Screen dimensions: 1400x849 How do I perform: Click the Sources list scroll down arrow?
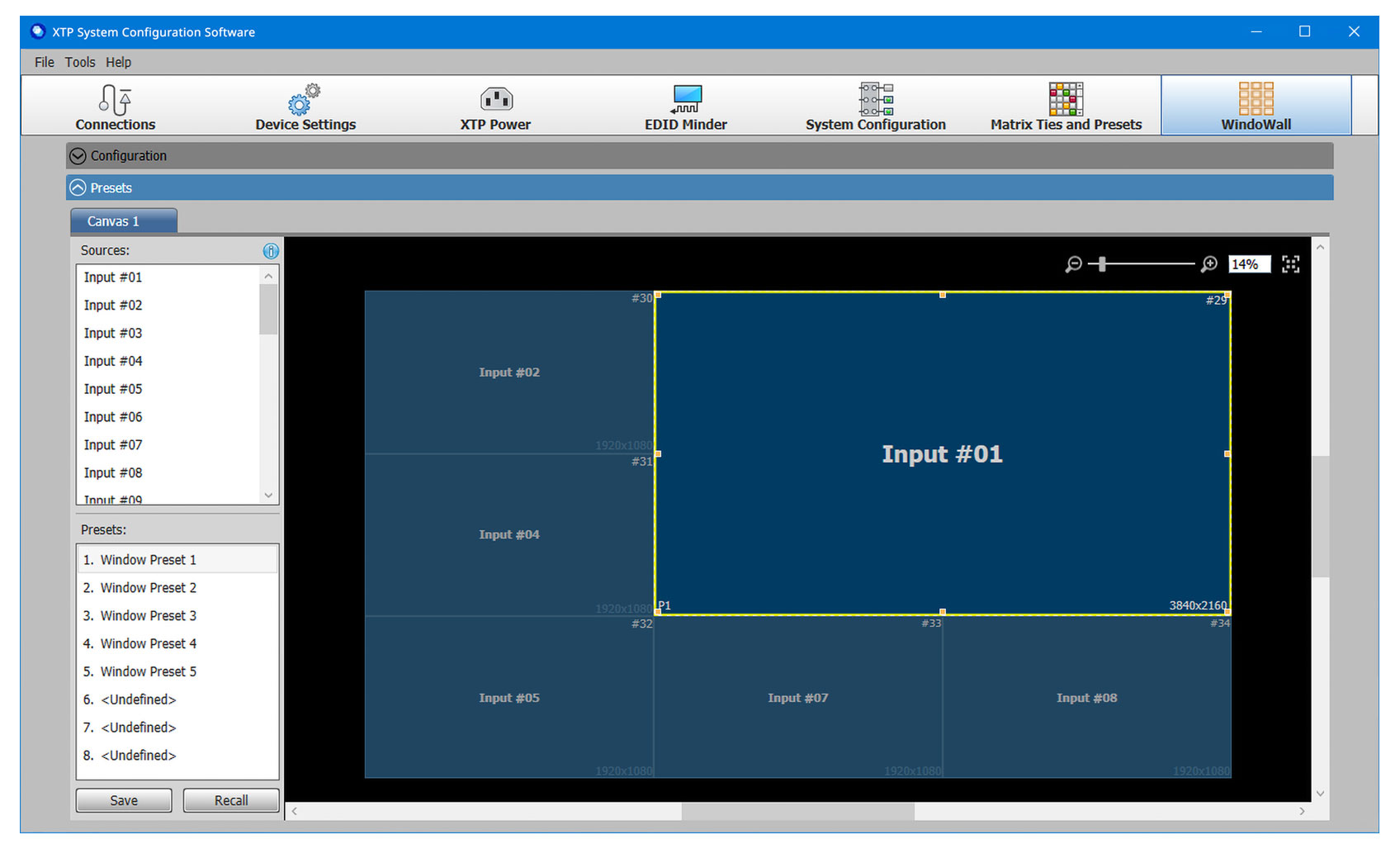tap(268, 495)
